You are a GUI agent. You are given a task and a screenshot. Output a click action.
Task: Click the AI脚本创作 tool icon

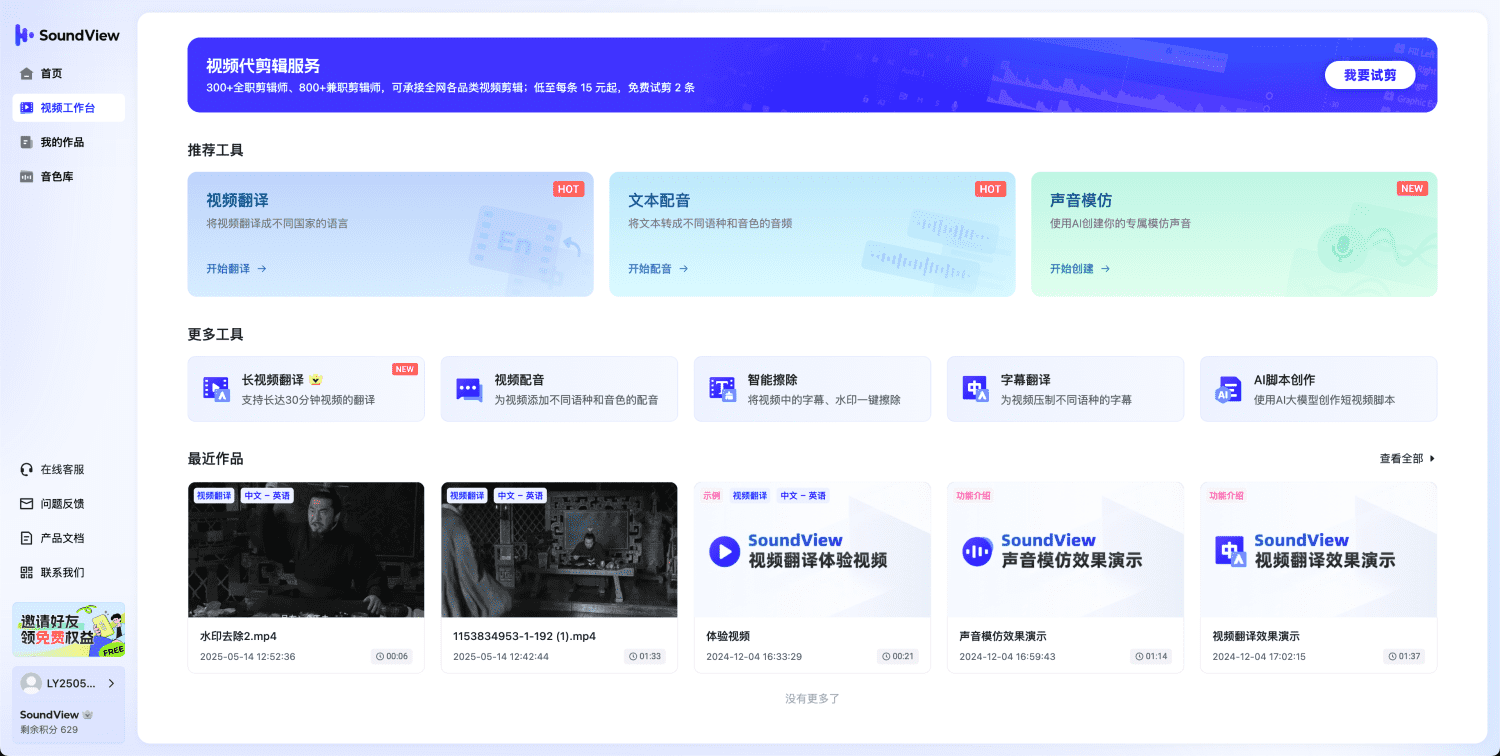pos(1228,389)
